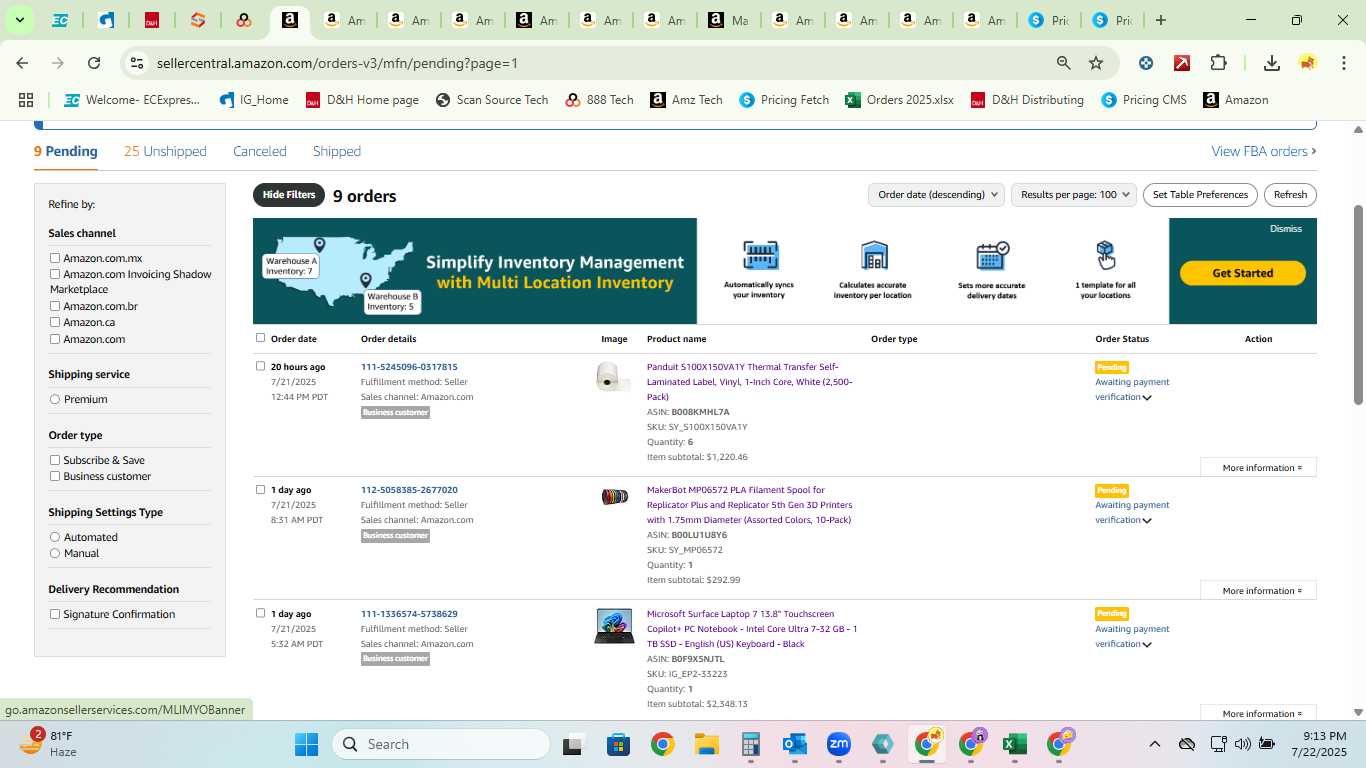Expand More information for Panduit order
Image resolution: width=1366 pixels, height=768 pixels.
tap(1259, 468)
